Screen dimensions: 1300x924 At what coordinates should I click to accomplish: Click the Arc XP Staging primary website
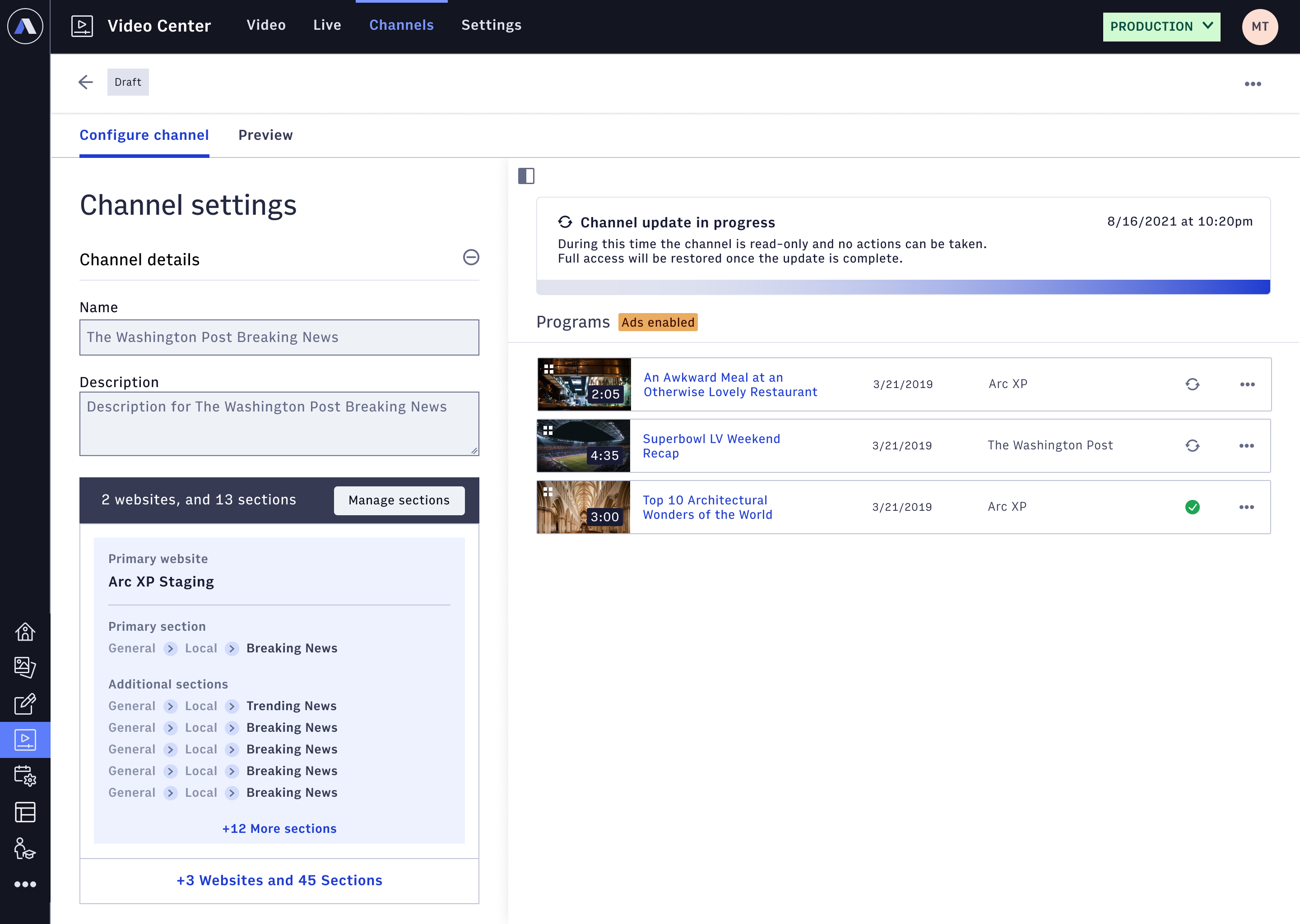(161, 582)
